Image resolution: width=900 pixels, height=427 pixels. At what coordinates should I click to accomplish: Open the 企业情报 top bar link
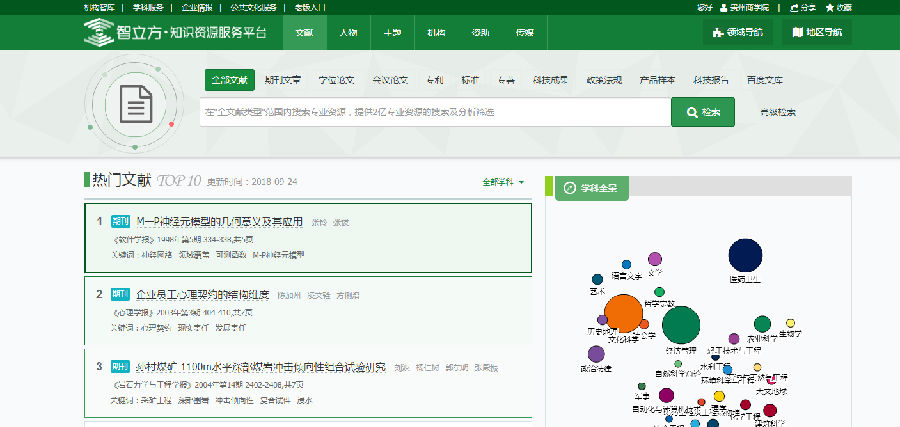pyautogui.click(x=197, y=7)
